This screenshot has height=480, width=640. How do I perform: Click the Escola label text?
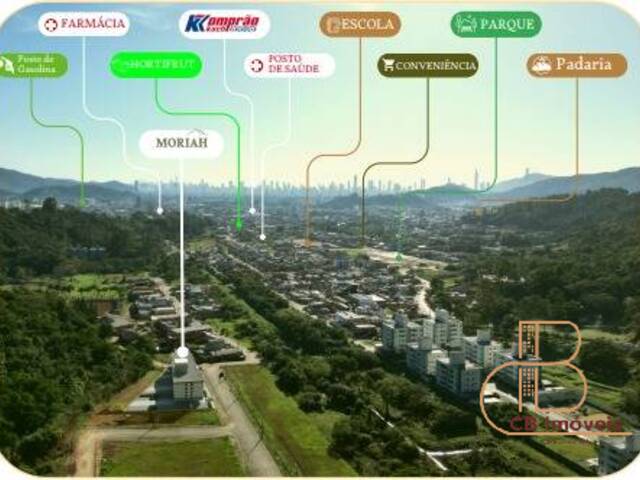click(x=368, y=25)
